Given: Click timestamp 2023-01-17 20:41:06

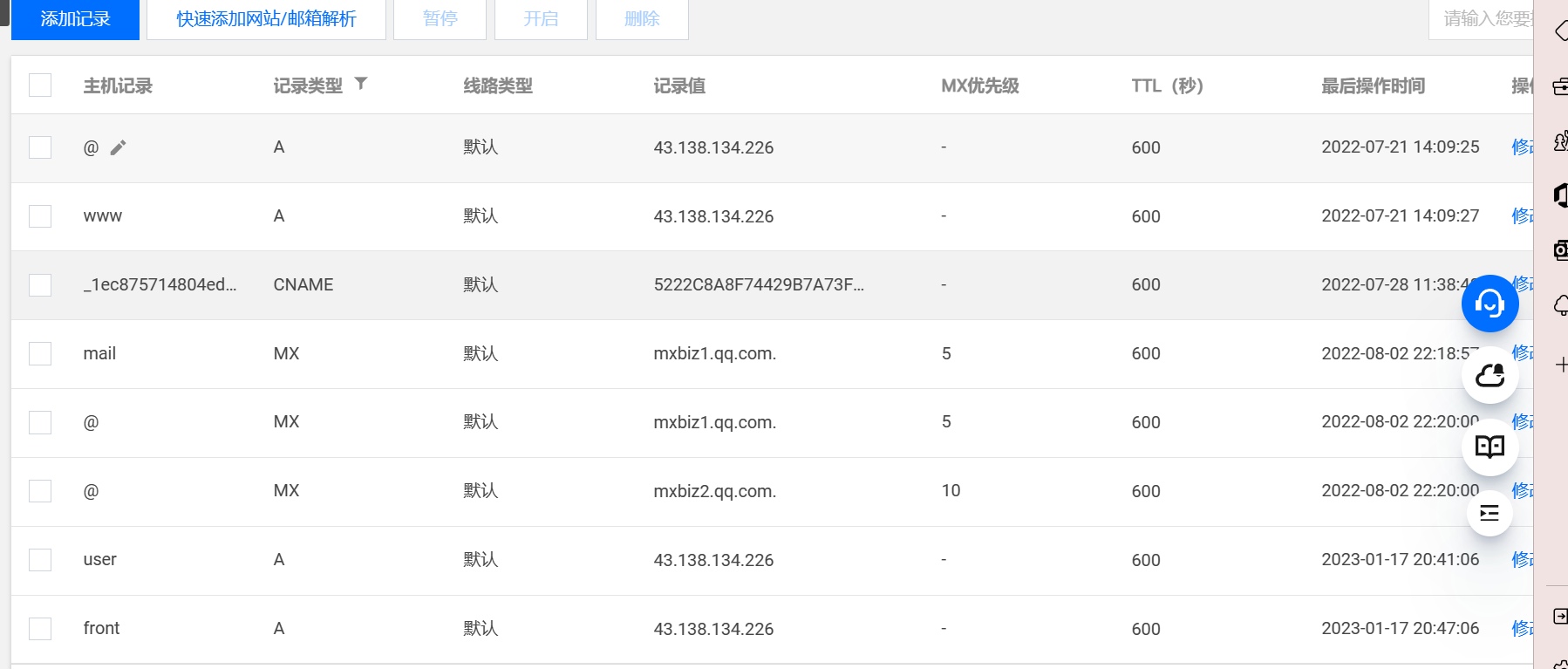Looking at the screenshot, I should (1401, 560).
